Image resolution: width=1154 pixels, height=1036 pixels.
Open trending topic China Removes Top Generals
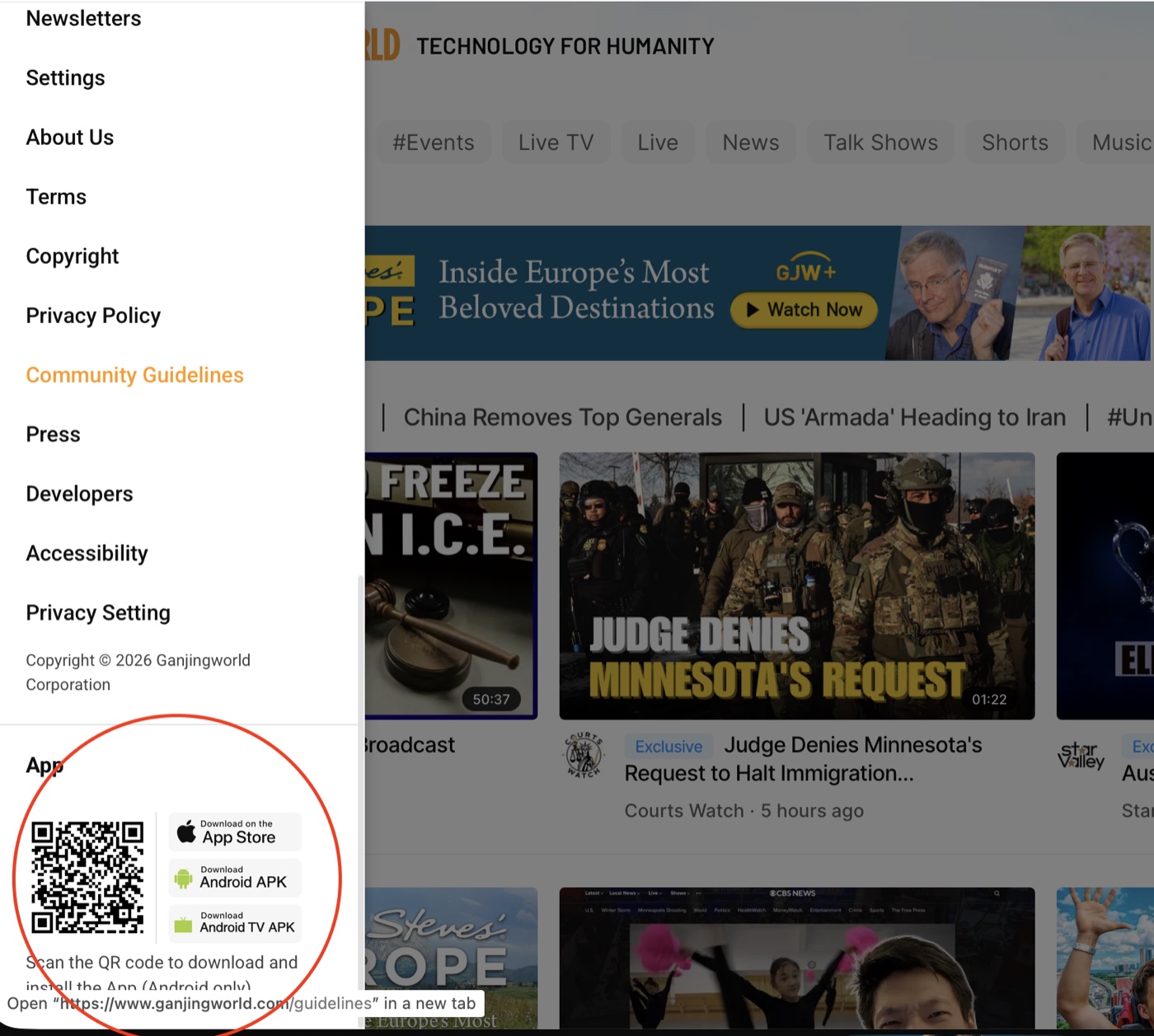coord(563,417)
